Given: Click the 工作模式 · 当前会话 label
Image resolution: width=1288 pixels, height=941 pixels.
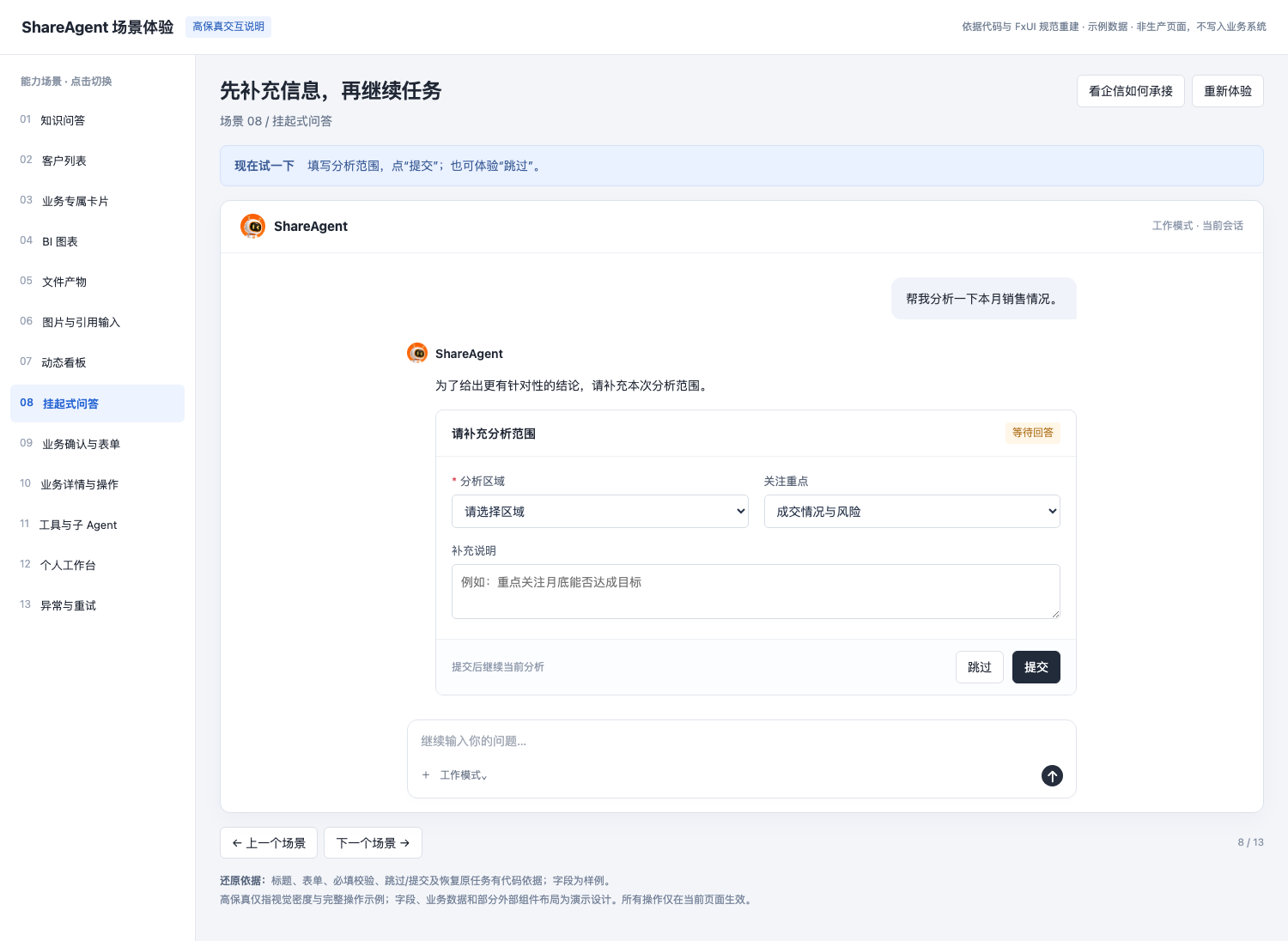Looking at the screenshot, I should coord(1198,226).
